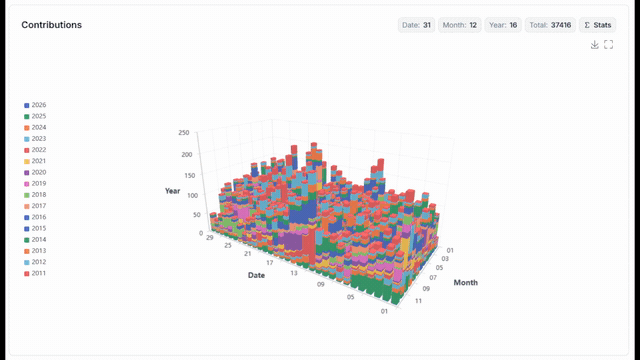
Task: Click the 150 tick on vertical axis
Action: click(189, 176)
